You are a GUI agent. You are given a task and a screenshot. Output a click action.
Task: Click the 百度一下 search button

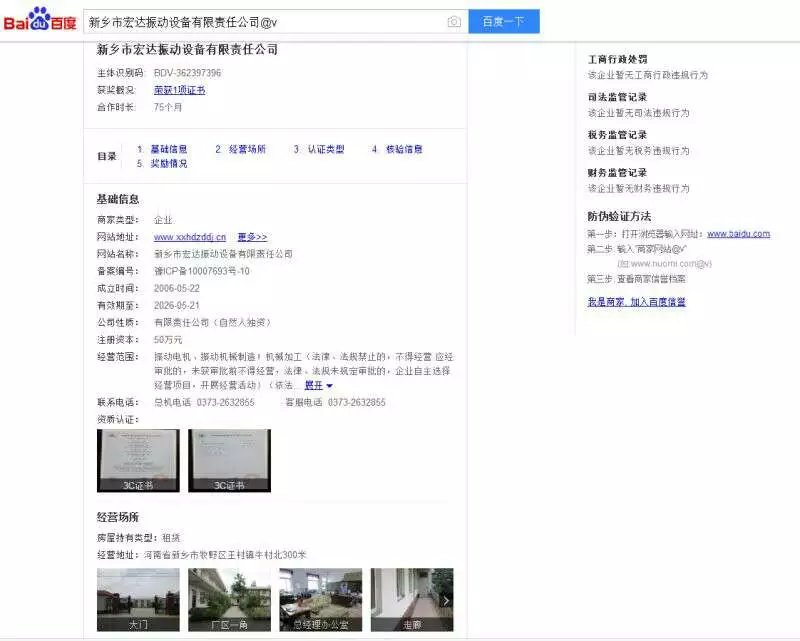(502, 20)
